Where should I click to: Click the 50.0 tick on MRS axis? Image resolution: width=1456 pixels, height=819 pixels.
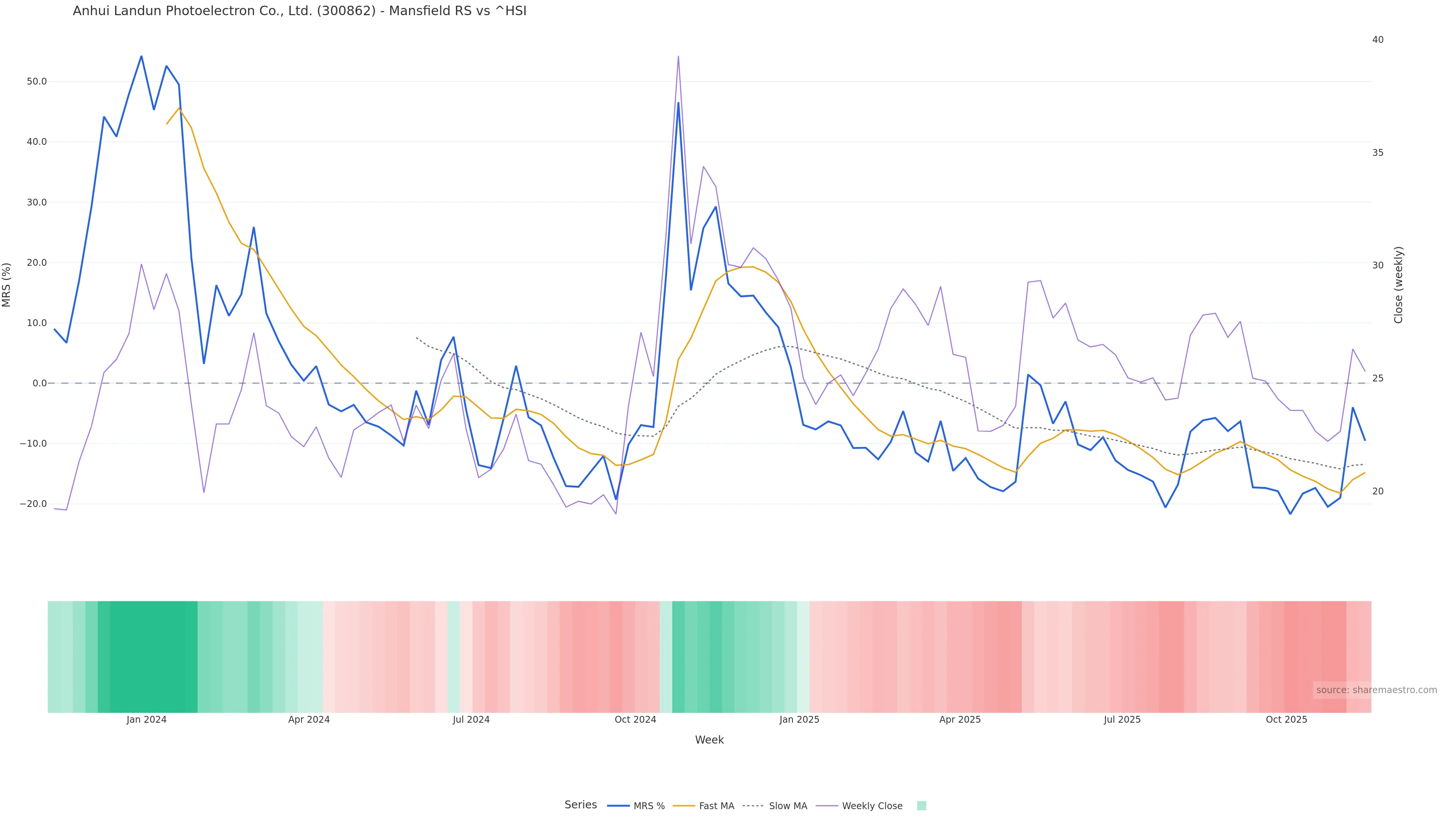pos(37,82)
